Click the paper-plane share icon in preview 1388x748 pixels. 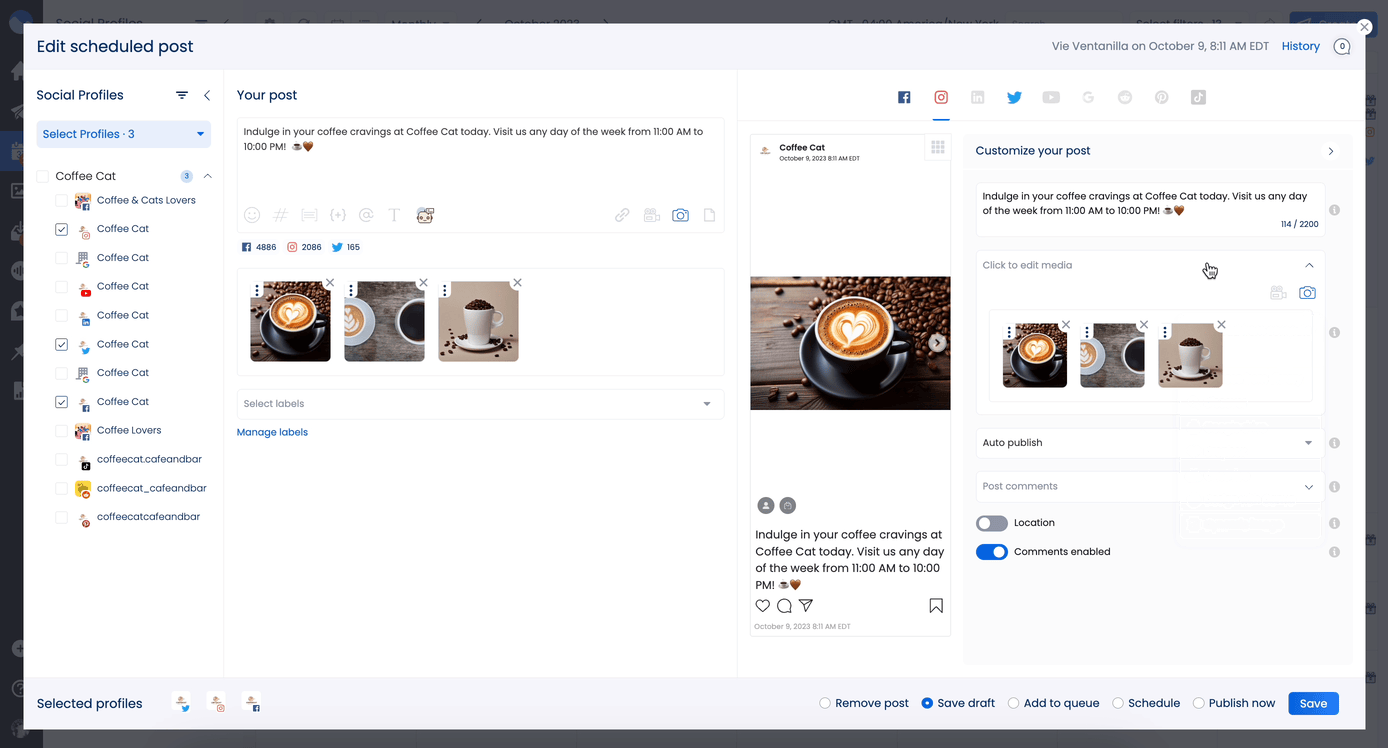[806, 605]
